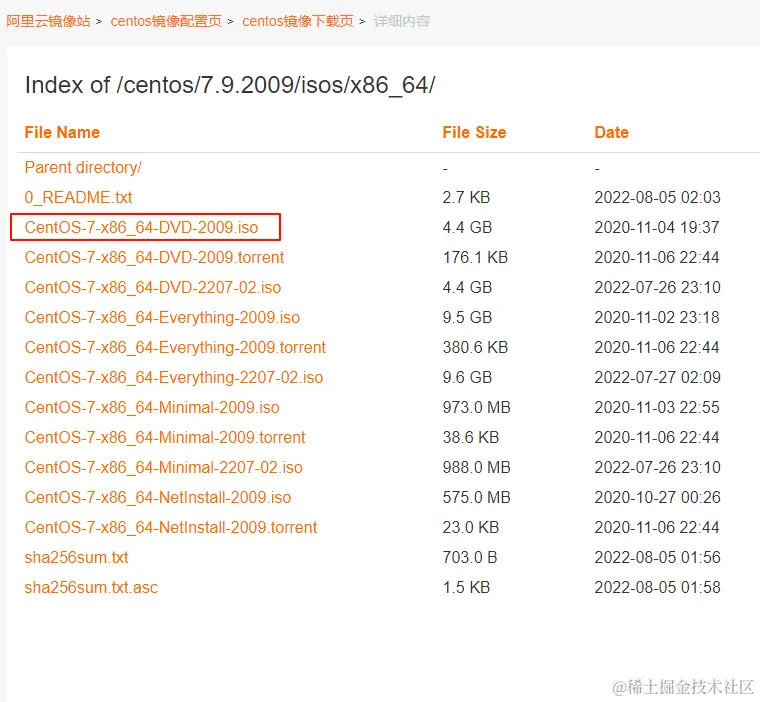Click the date 2022-07-27 02:09

[x=657, y=378]
